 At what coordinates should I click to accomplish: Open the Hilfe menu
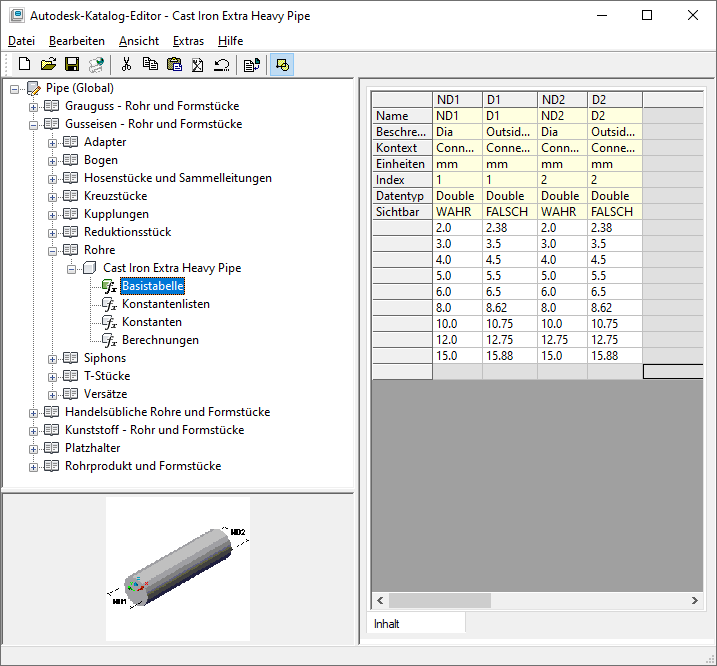pos(230,41)
